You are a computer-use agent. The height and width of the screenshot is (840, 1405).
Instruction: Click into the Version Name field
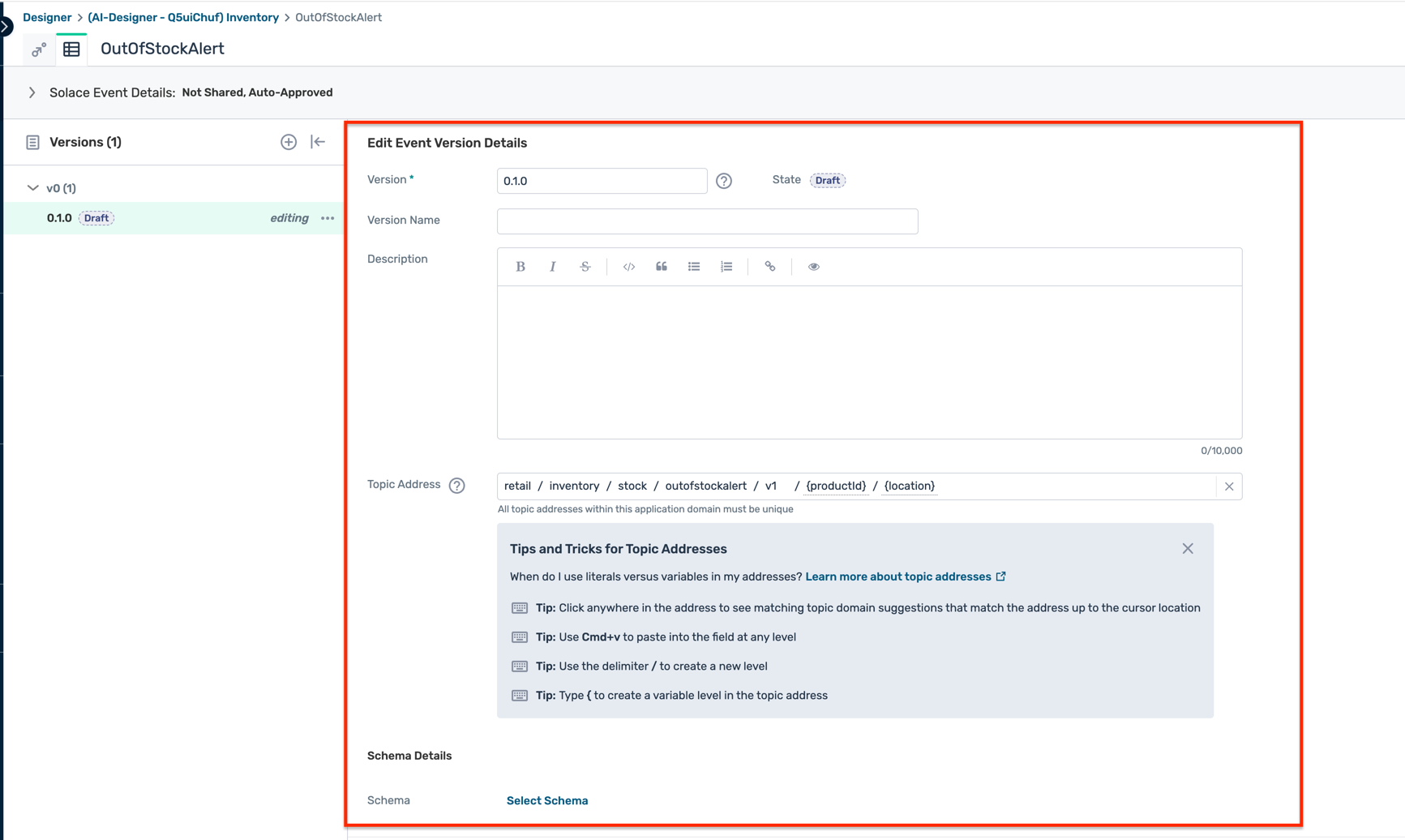[707, 221]
